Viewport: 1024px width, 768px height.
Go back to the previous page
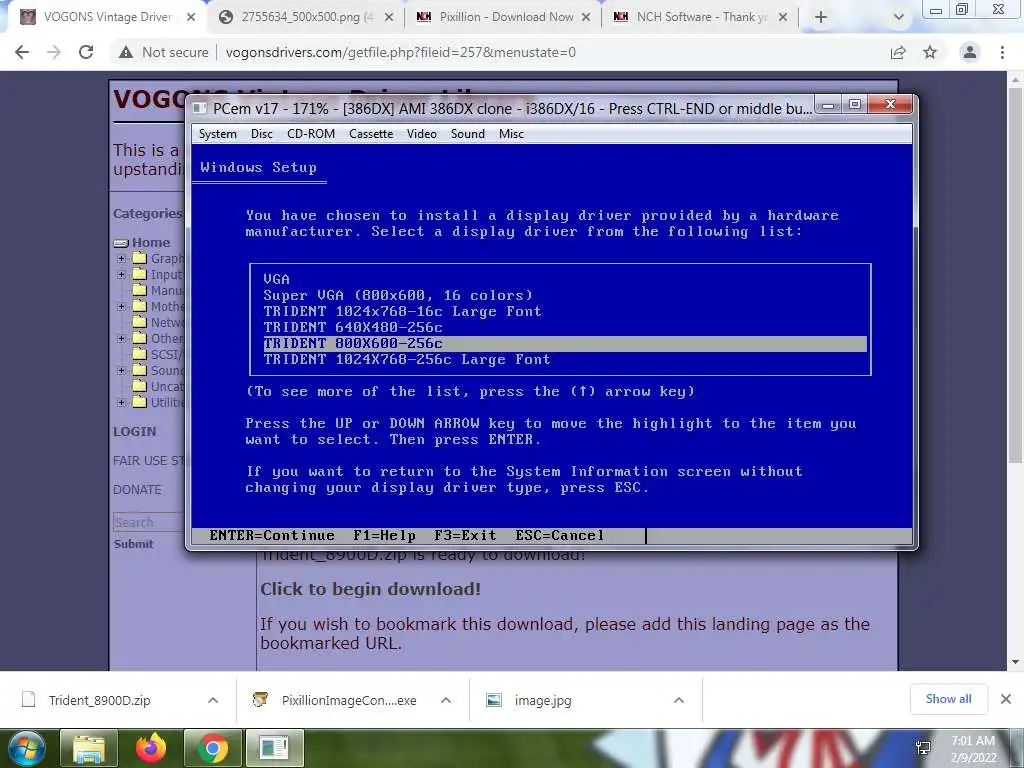(22, 52)
